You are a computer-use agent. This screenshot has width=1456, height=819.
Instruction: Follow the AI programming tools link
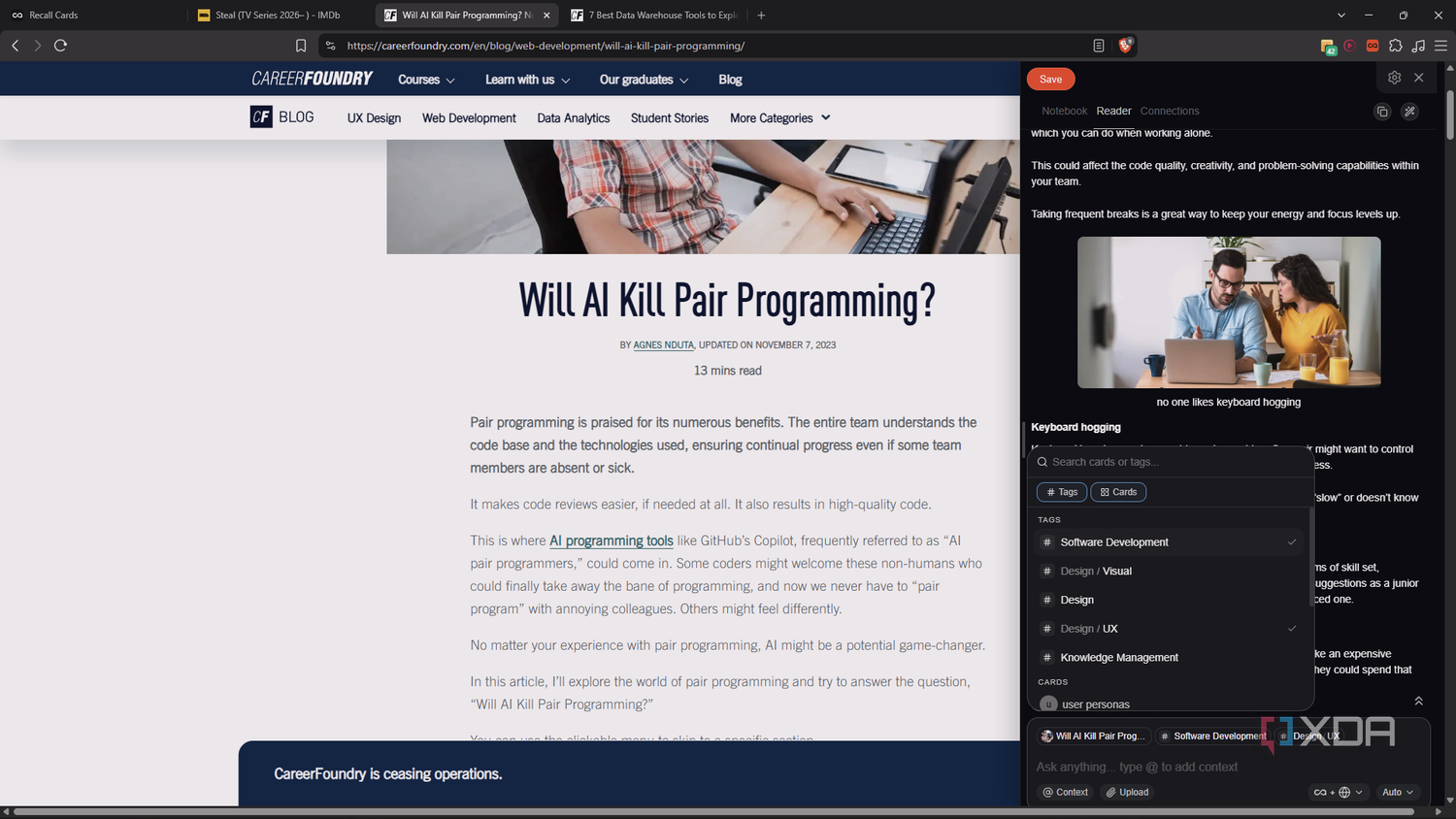[x=612, y=541]
